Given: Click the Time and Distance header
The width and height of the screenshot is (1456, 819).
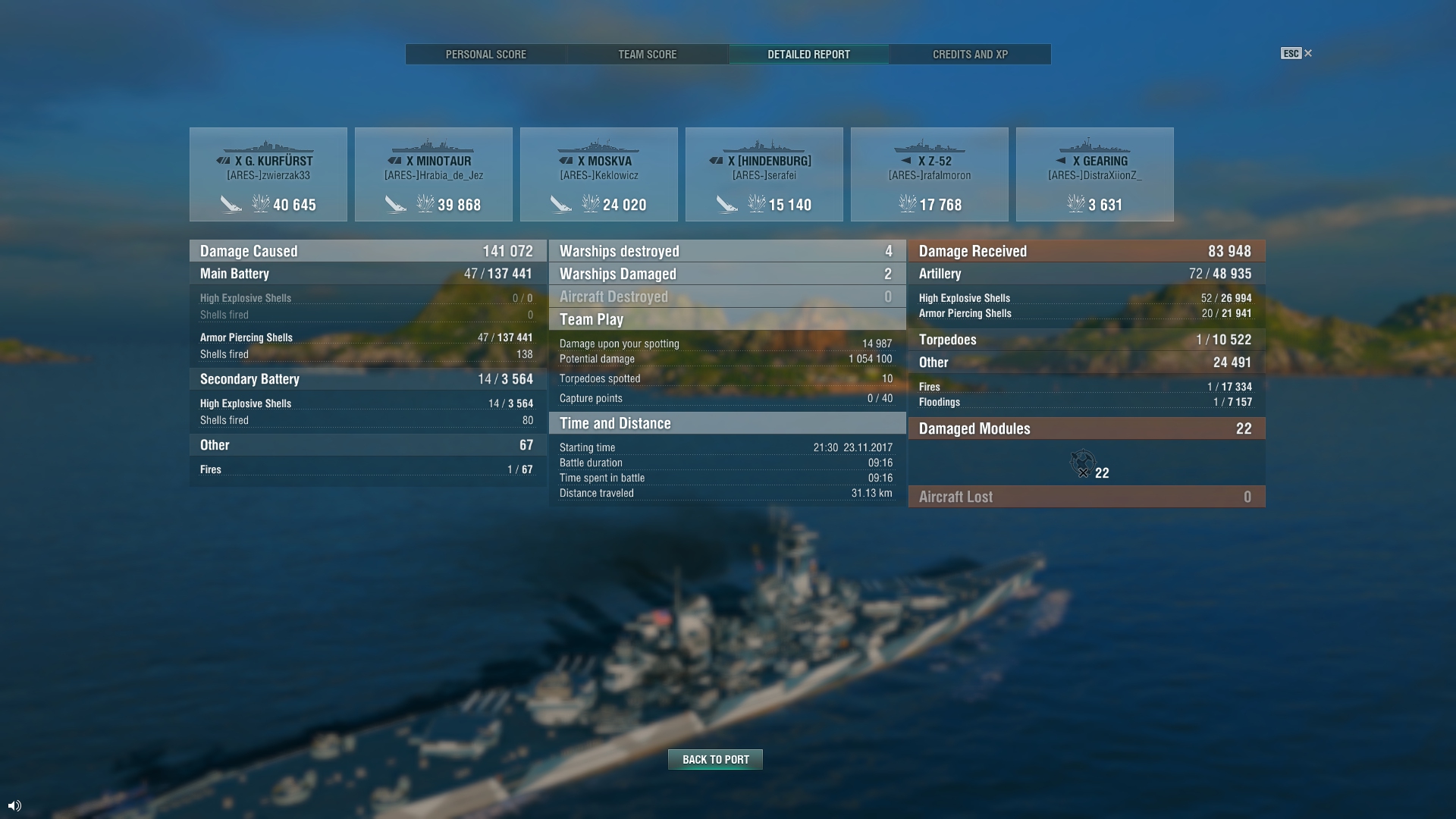Looking at the screenshot, I should click(x=727, y=423).
